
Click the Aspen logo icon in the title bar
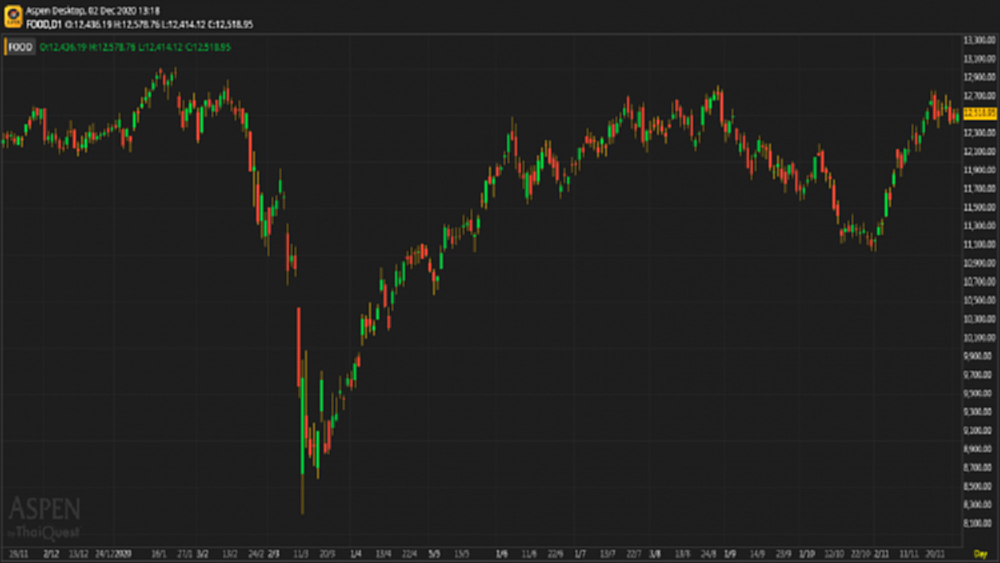coord(13,17)
